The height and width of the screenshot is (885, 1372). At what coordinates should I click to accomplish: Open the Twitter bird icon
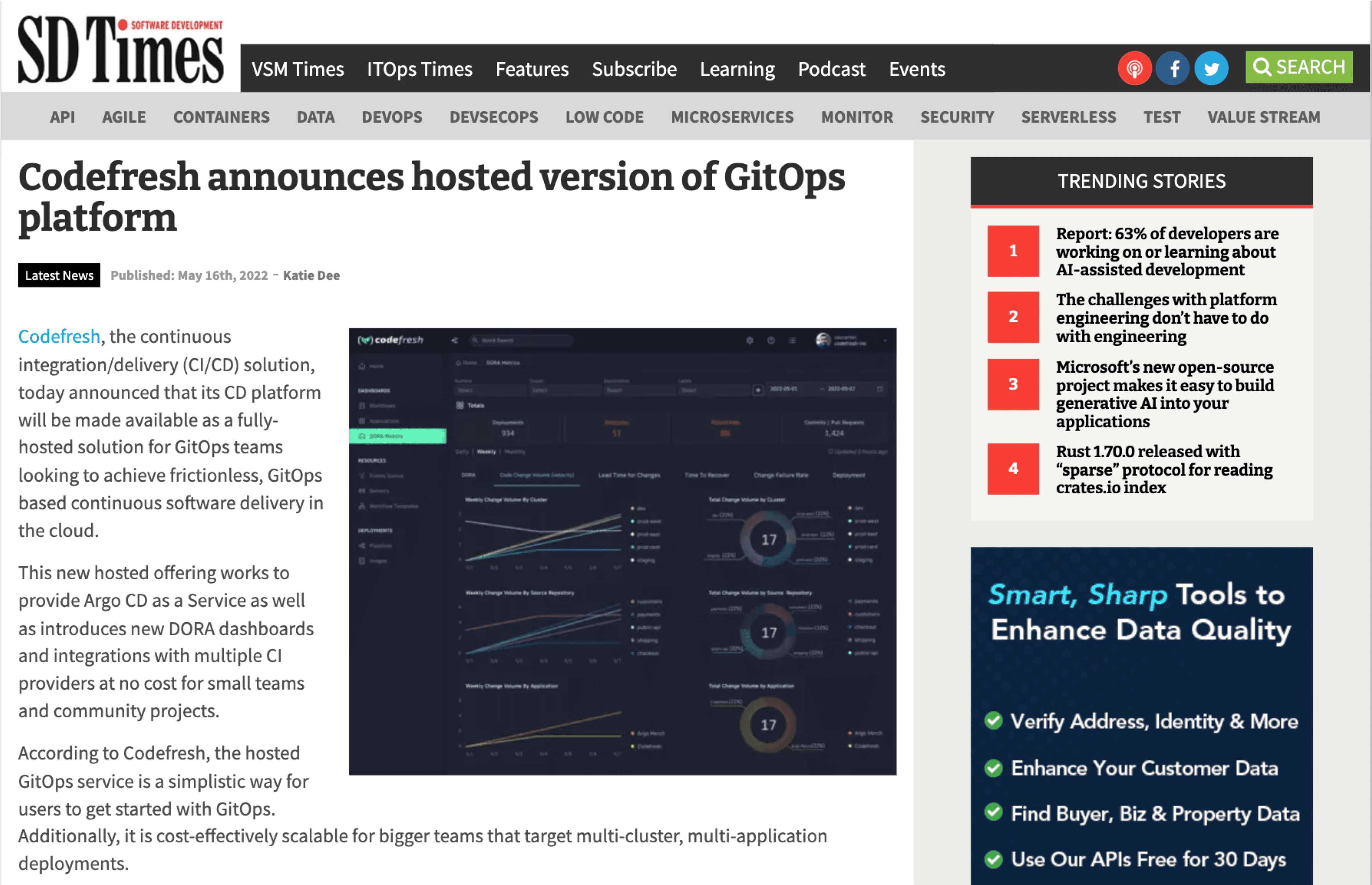[x=1211, y=68]
